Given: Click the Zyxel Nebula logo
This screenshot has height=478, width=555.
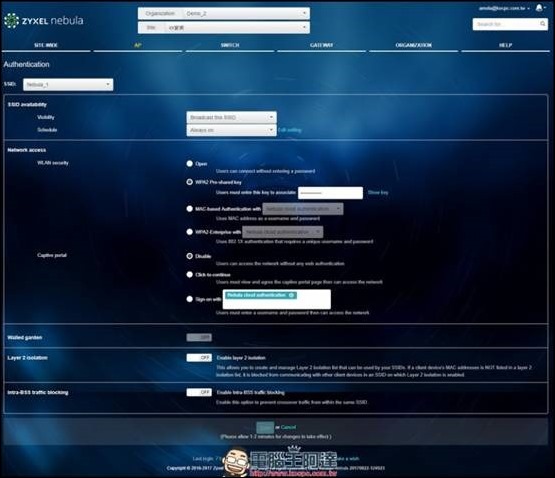Looking at the screenshot, I should point(44,21).
